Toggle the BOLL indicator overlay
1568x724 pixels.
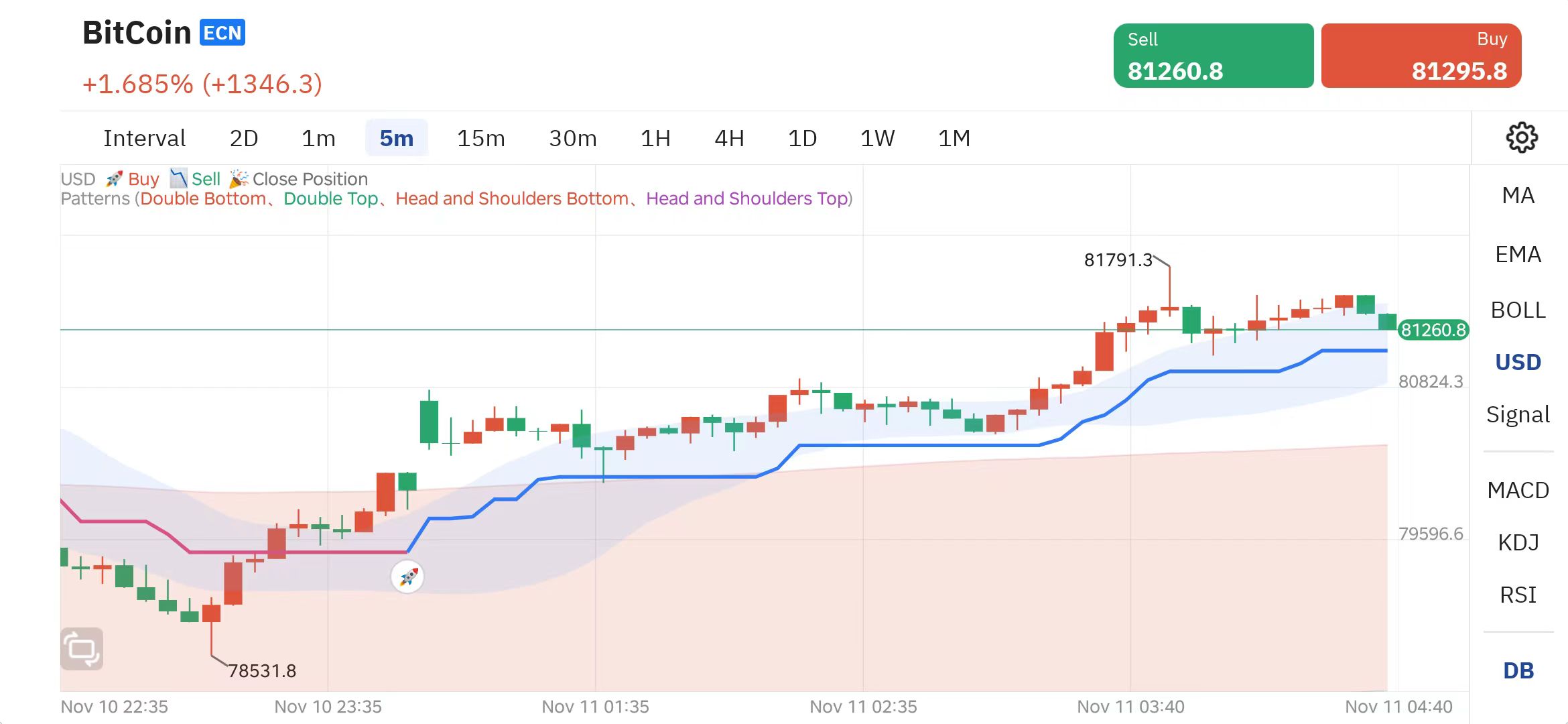coord(1518,310)
